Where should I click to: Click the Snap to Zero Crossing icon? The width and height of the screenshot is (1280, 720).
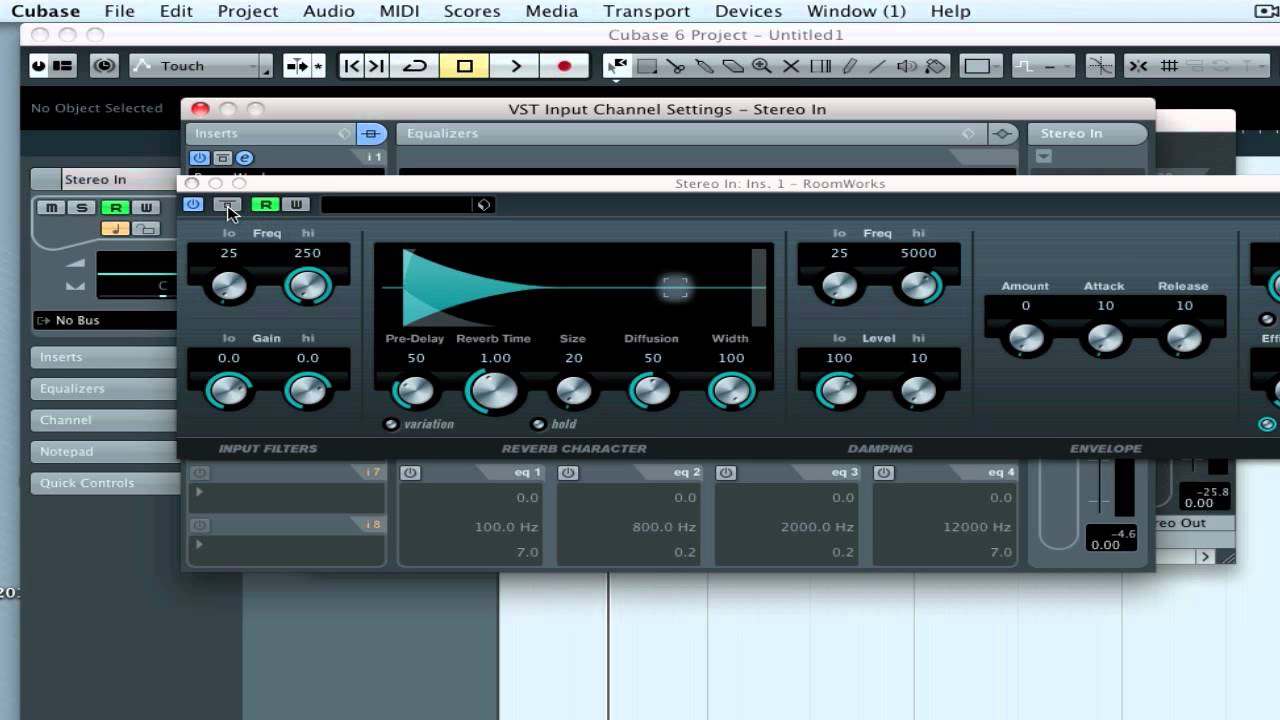click(x=1100, y=66)
